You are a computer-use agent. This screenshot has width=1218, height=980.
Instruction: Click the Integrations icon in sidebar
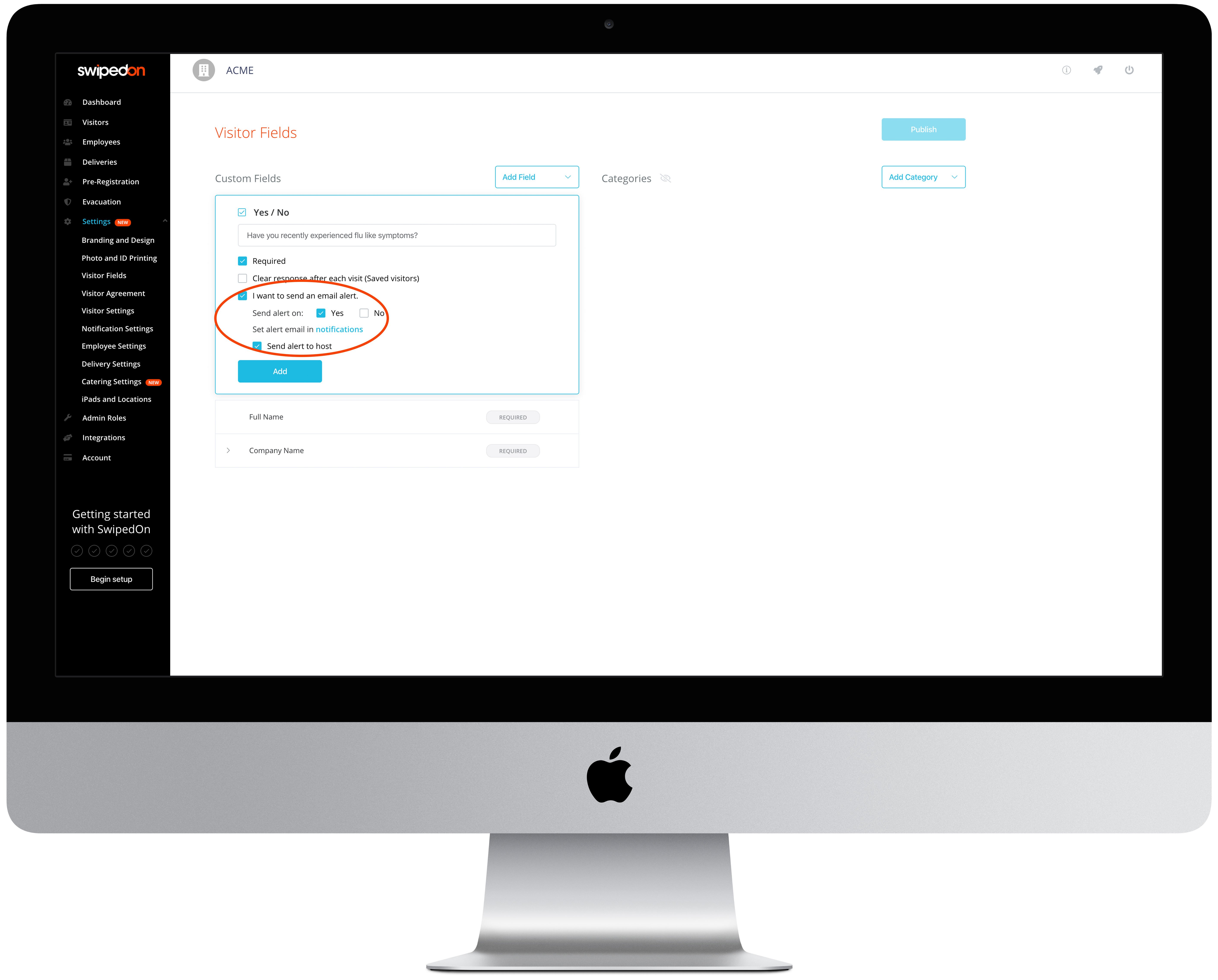point(68,437)
